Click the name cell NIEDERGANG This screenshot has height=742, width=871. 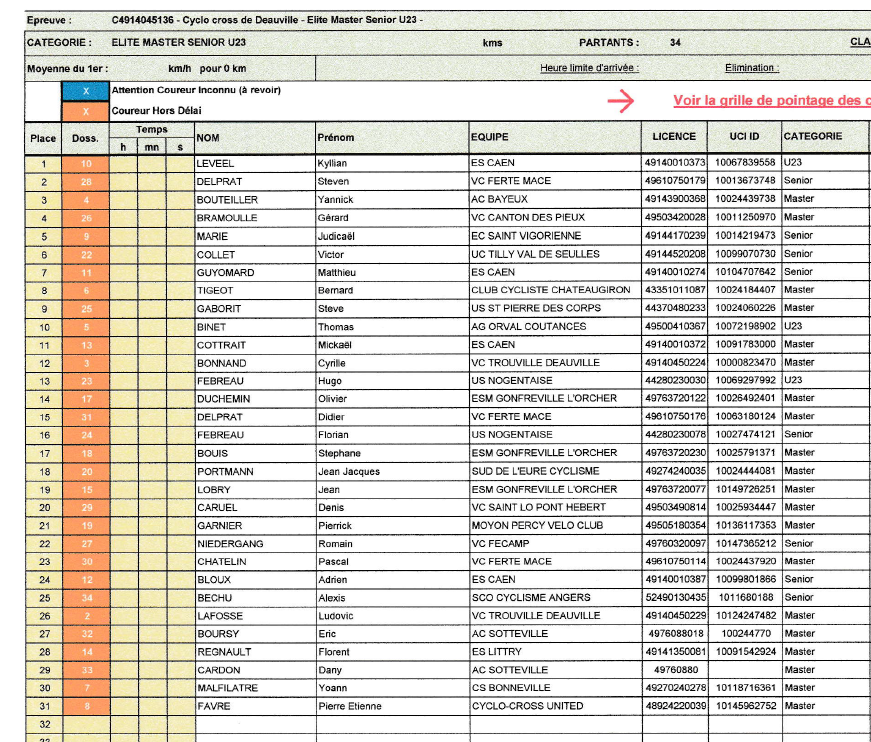pos(255,544)
